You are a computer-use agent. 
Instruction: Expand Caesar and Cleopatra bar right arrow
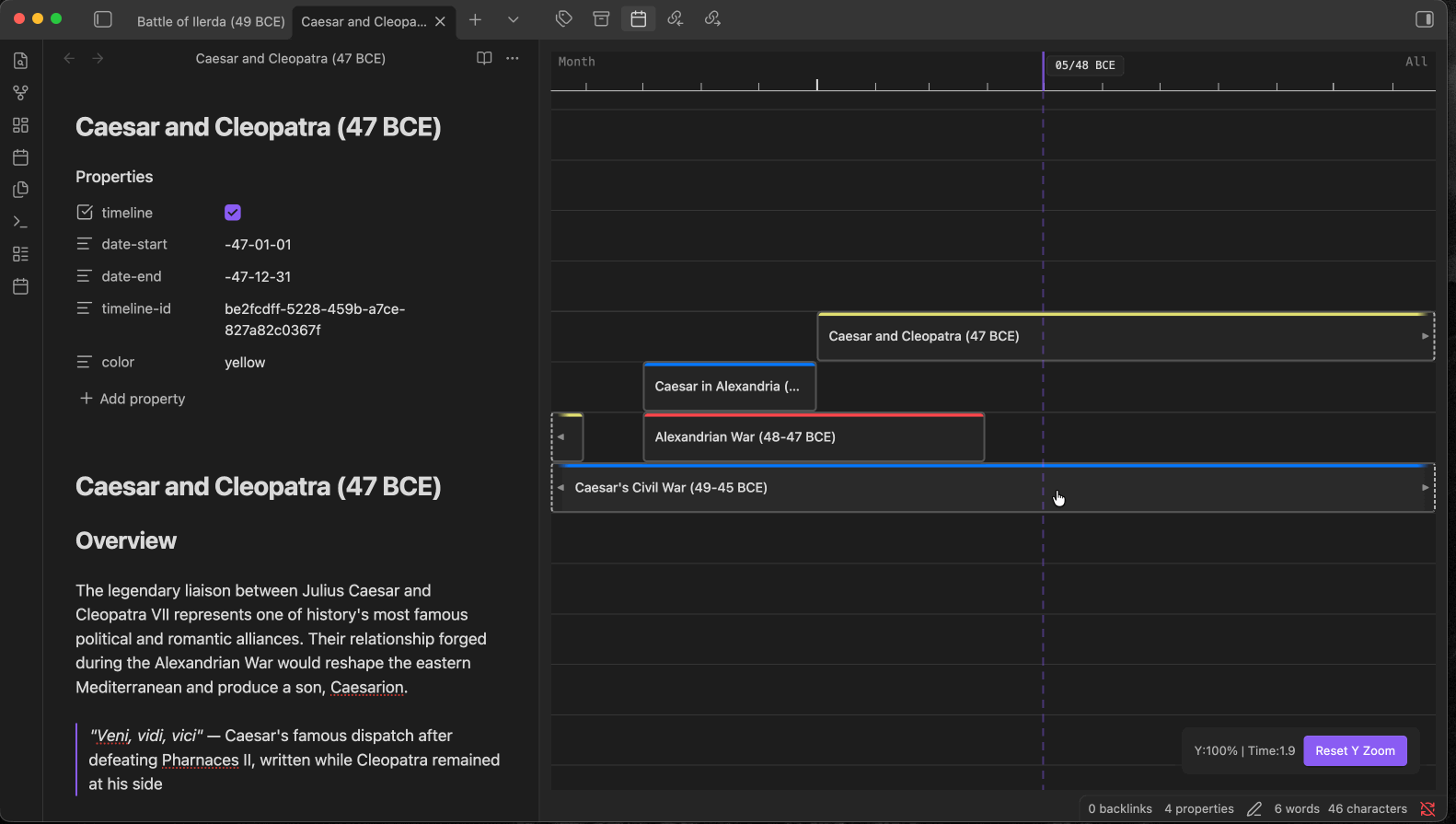[x=1425, y=336]
